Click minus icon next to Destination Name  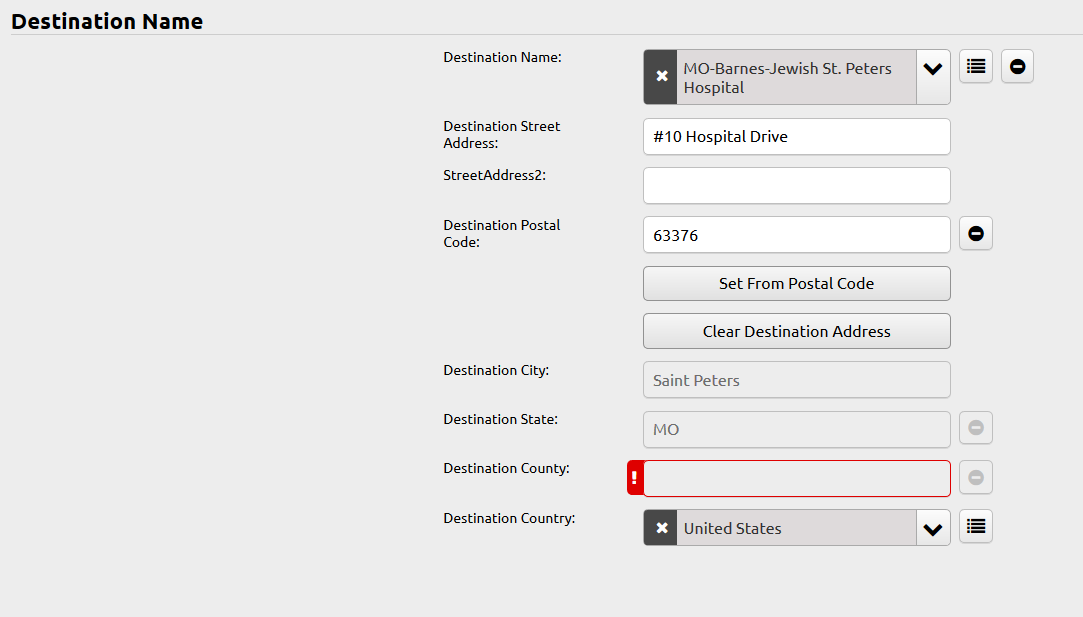[x=1017, y=66]
